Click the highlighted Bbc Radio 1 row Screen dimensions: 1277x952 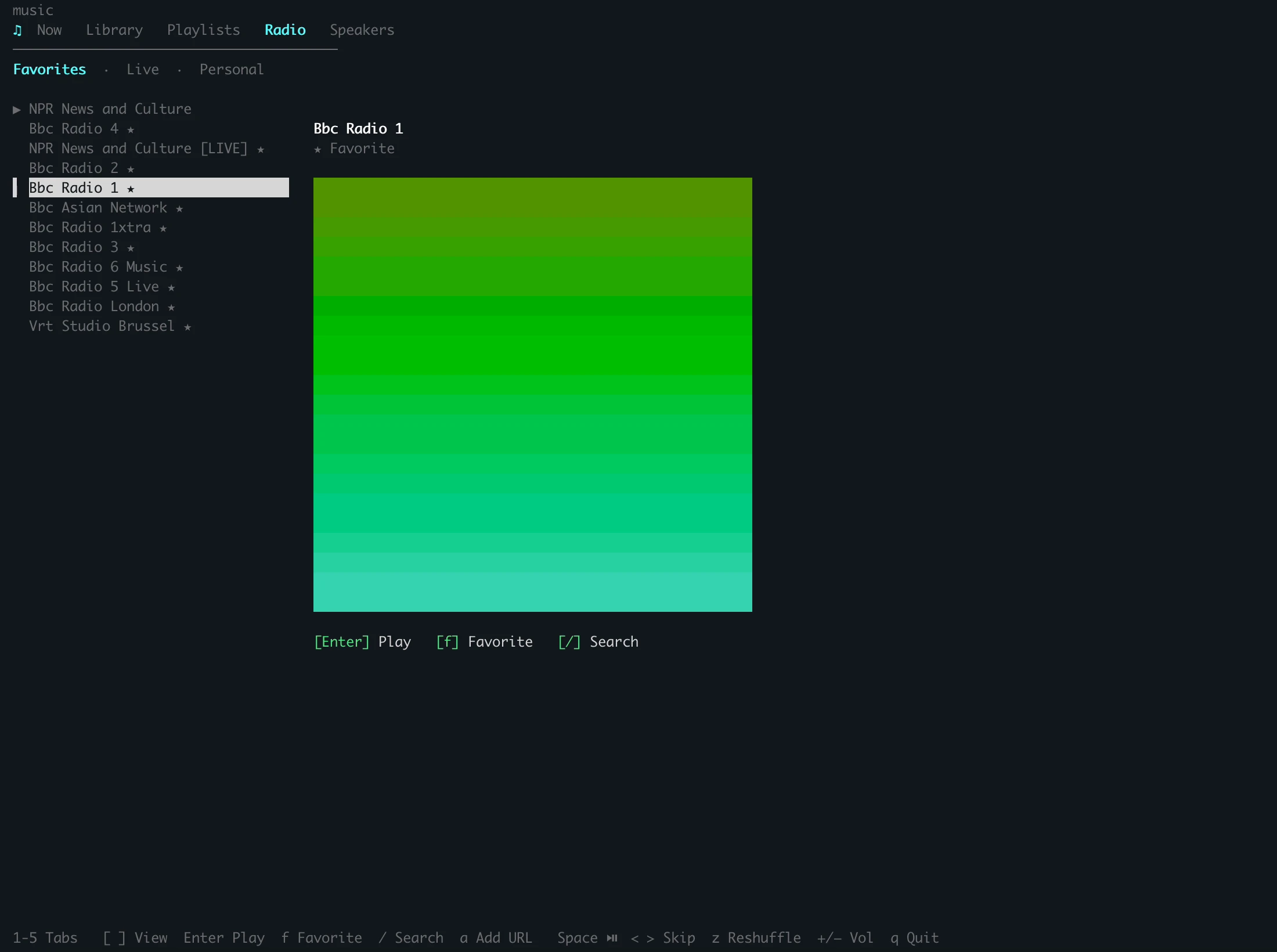(159, 187)
